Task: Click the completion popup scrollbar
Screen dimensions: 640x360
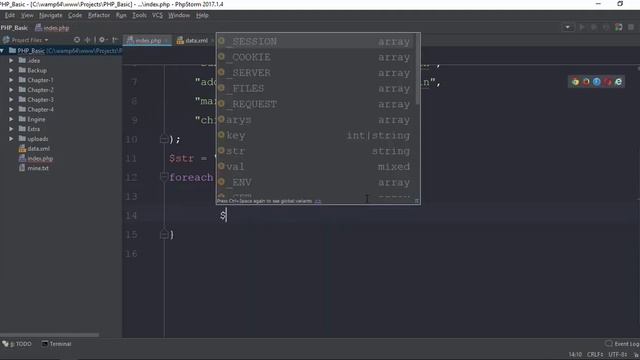Action: 418,69
